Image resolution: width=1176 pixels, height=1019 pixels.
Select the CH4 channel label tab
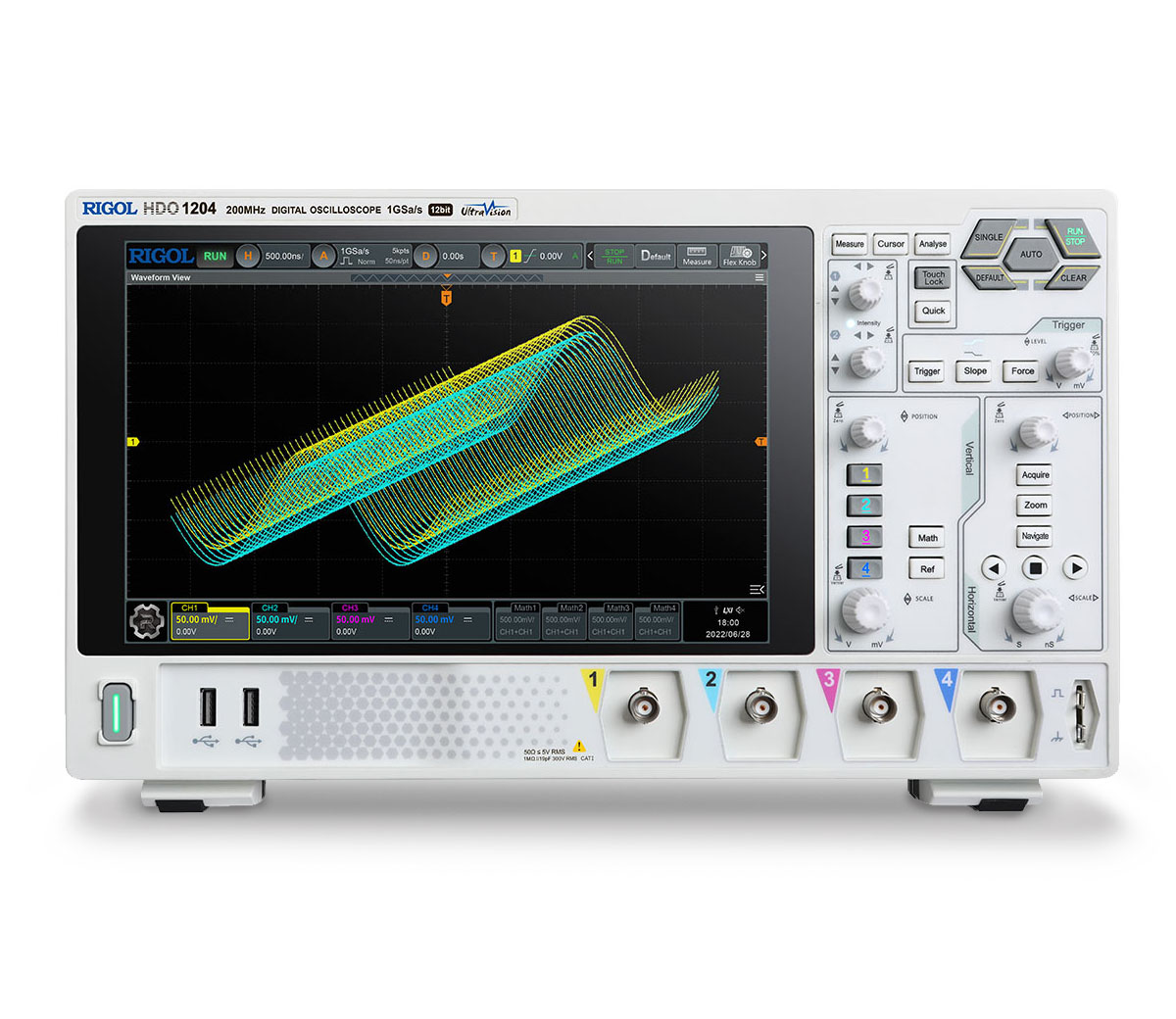pos(430,607)
